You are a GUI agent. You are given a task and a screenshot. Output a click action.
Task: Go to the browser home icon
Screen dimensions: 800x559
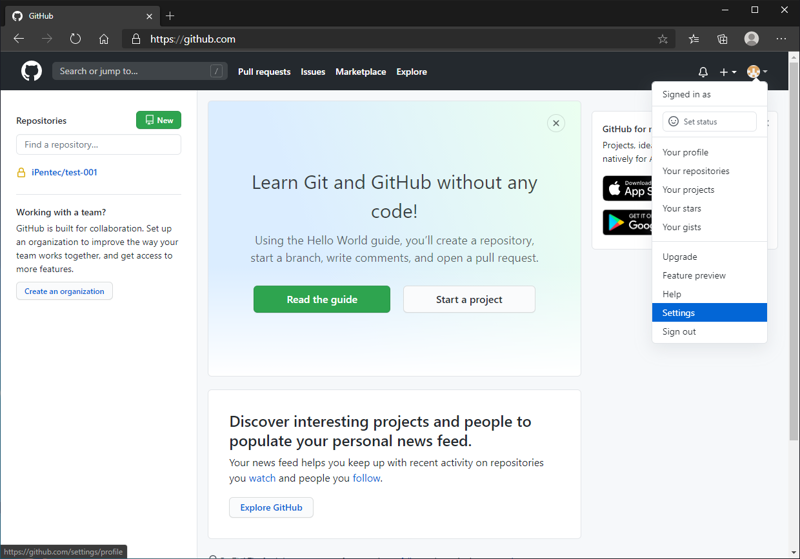pyautogui.click(x=104, y=39)
